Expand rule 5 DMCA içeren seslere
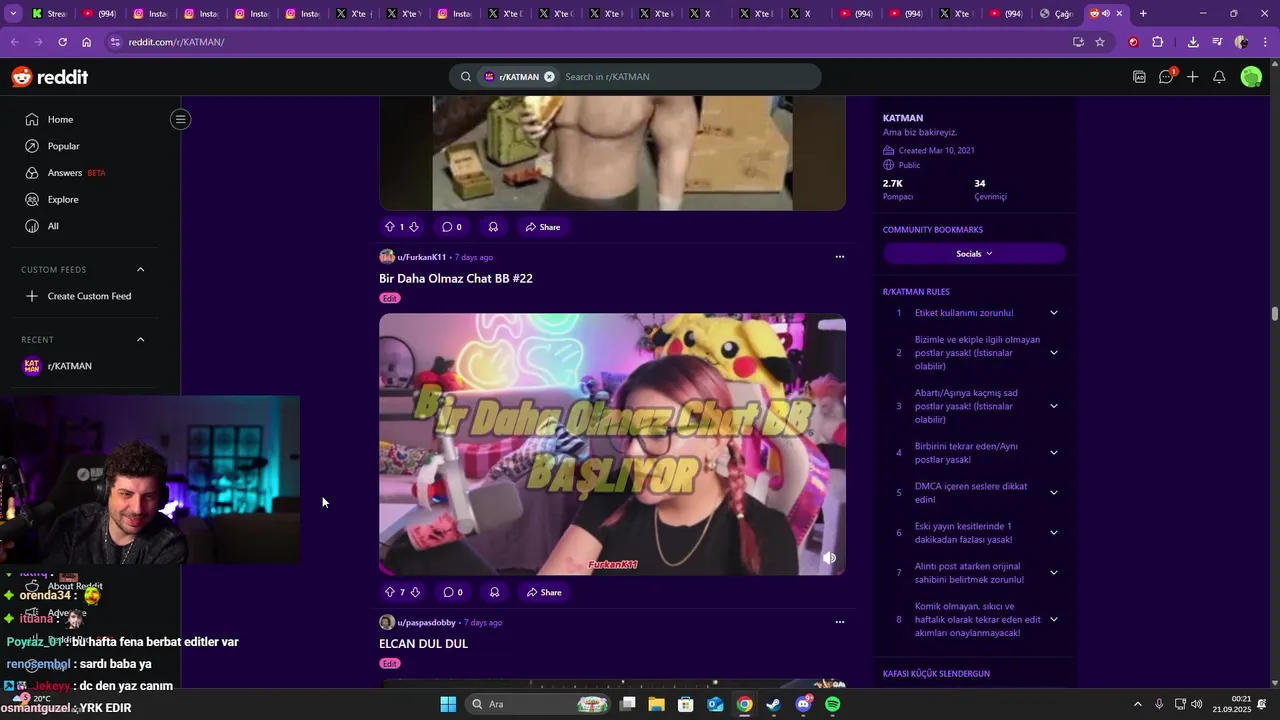1280x720 pixels. point(1053,493)
